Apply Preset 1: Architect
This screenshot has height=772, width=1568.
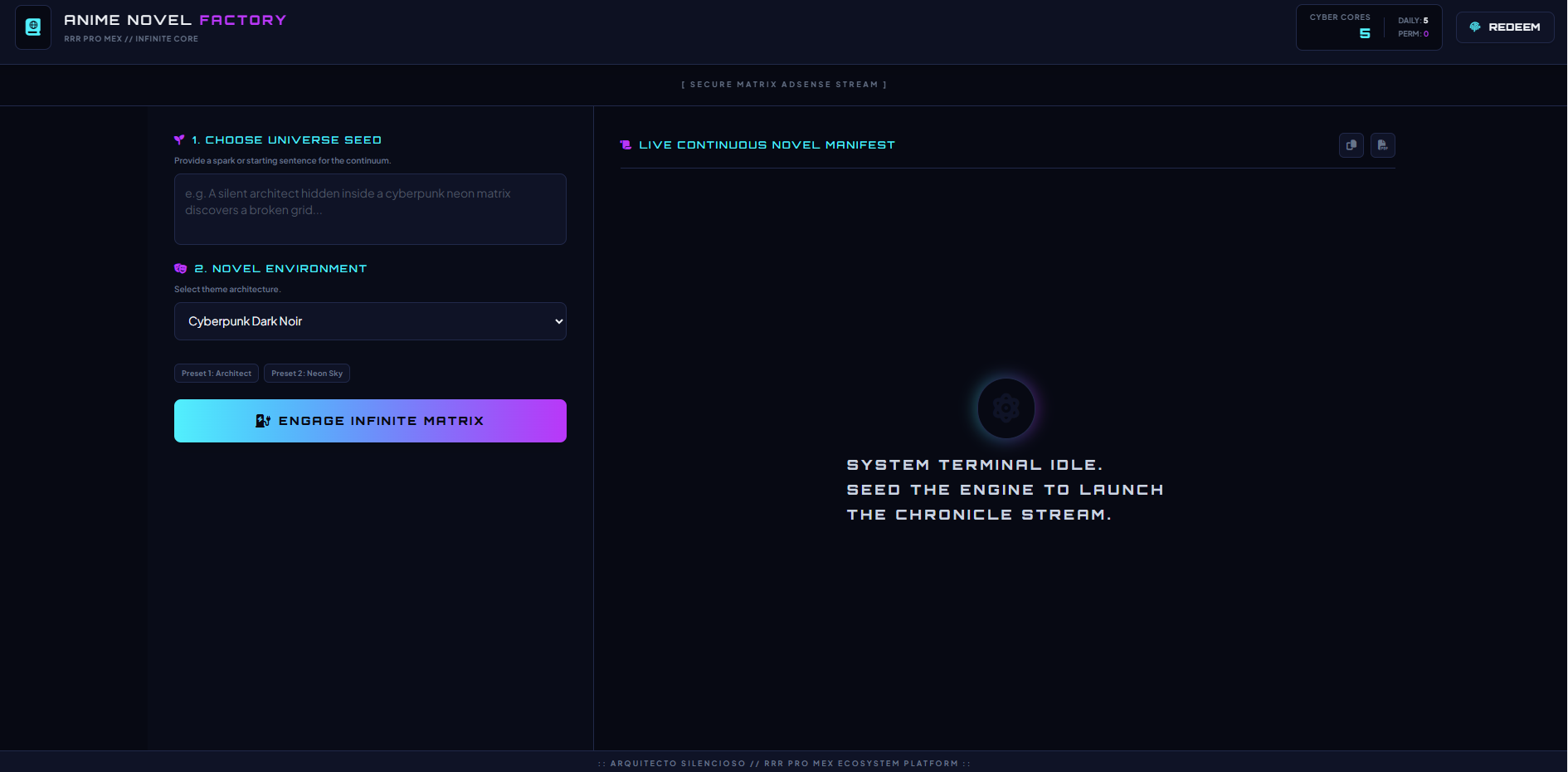(217, 374)
